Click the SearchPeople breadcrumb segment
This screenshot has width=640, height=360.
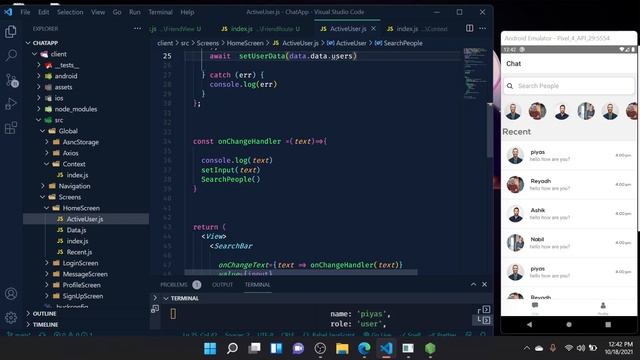coord(403,43)
